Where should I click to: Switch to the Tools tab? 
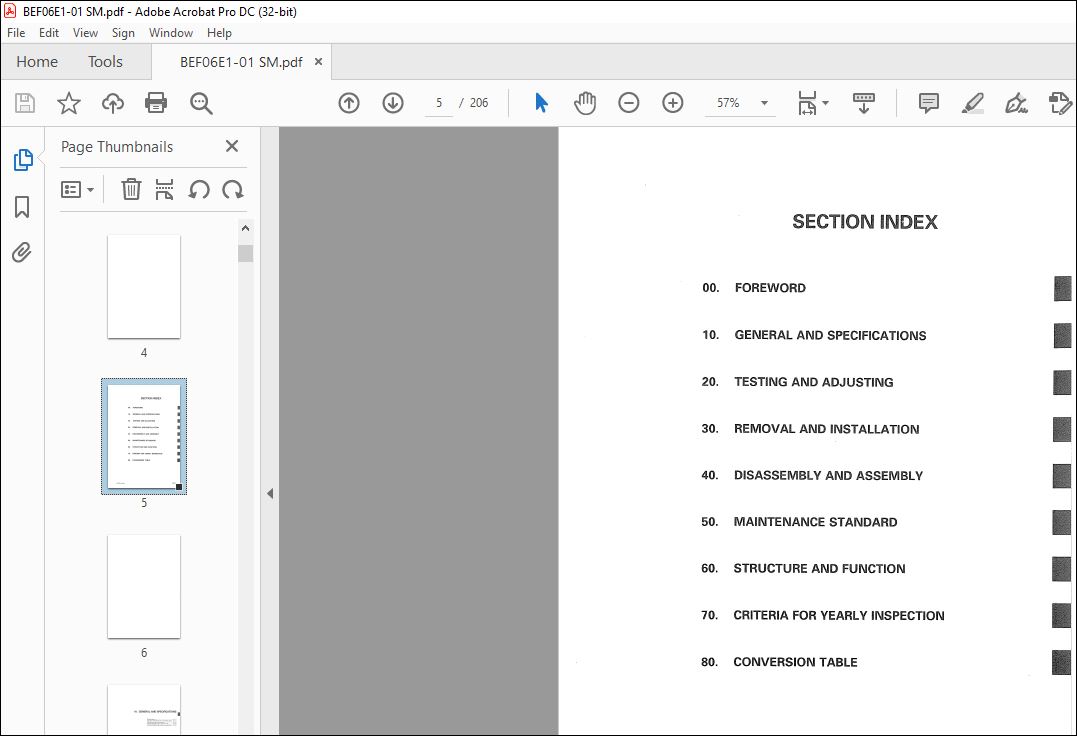[x=105, y=62]
